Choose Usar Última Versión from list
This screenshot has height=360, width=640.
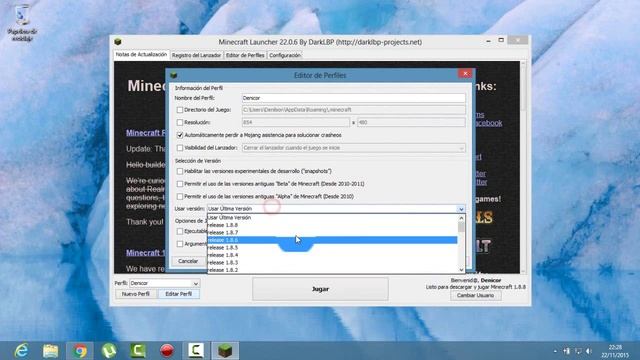(x=332, y=218)
